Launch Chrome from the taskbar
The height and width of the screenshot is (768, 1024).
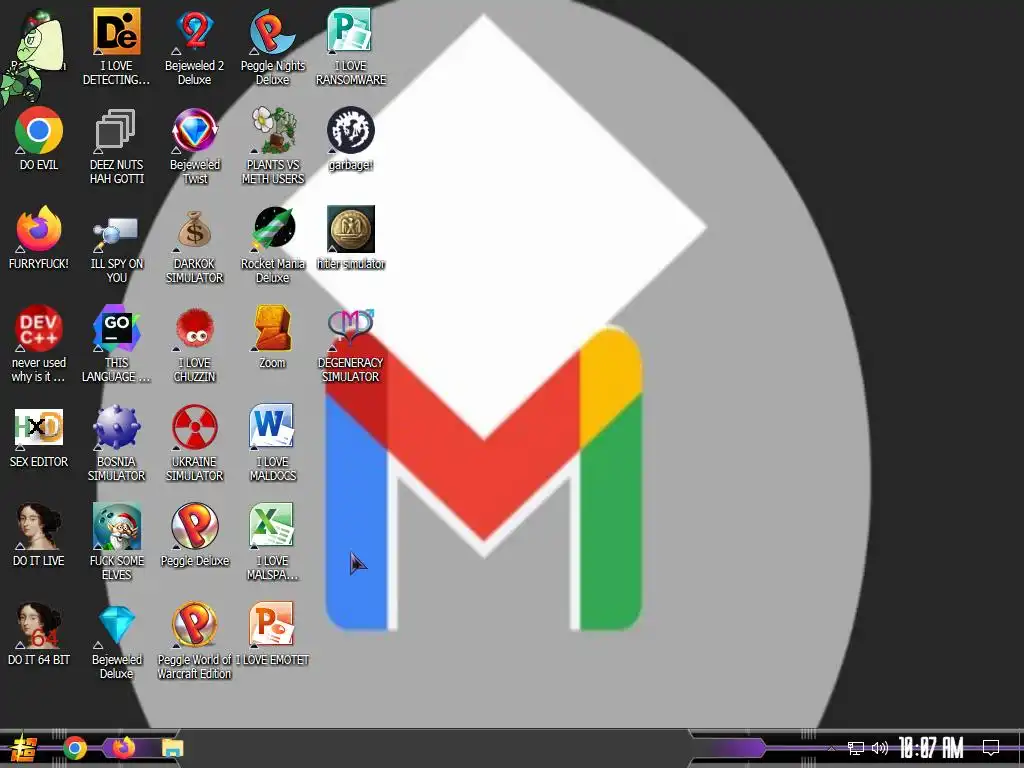tap(74, 748)
